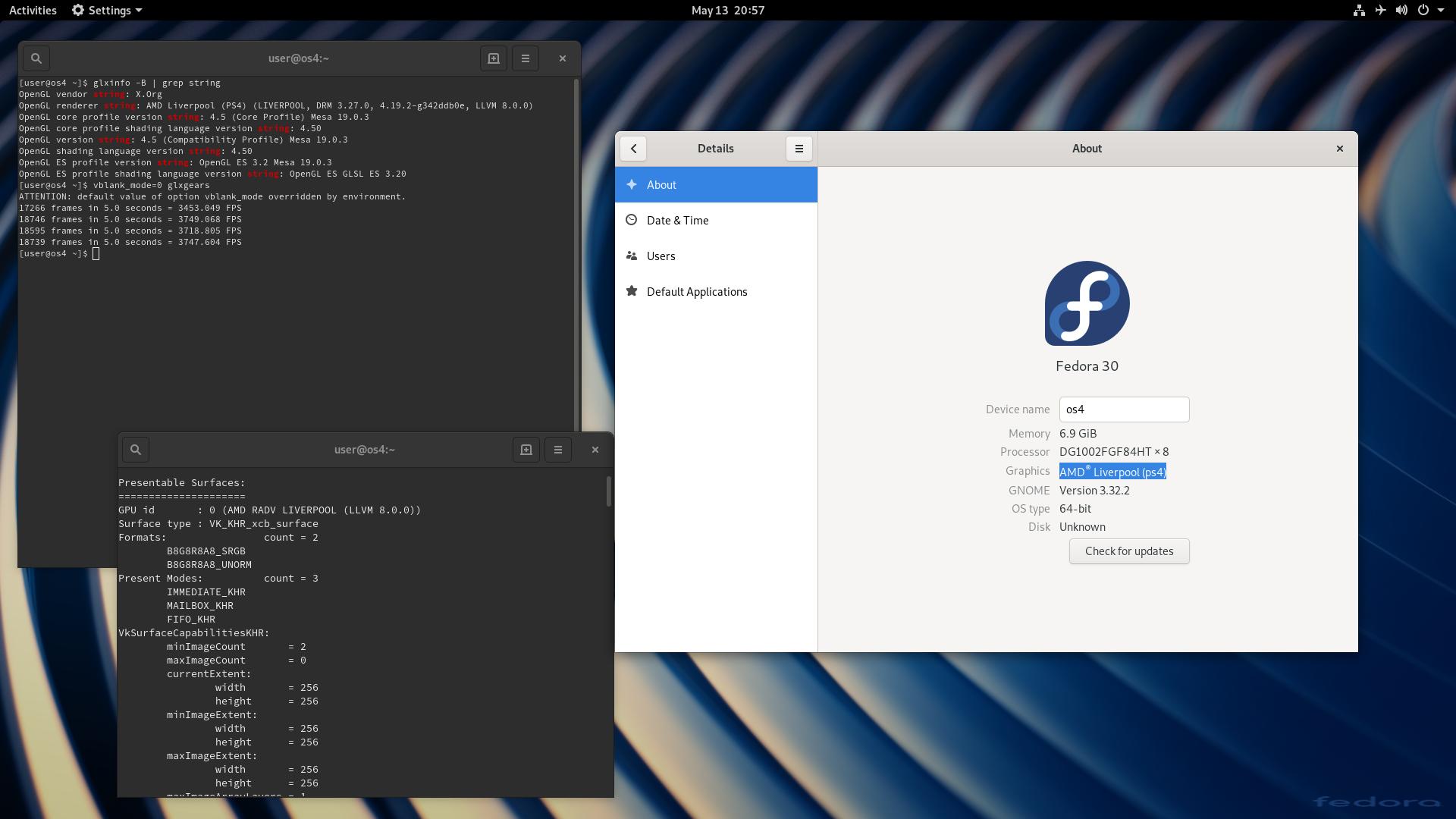This screenshot has width=1456, height=819.
Task: Click the bottom terminal scrollbar
Action: 608,491
